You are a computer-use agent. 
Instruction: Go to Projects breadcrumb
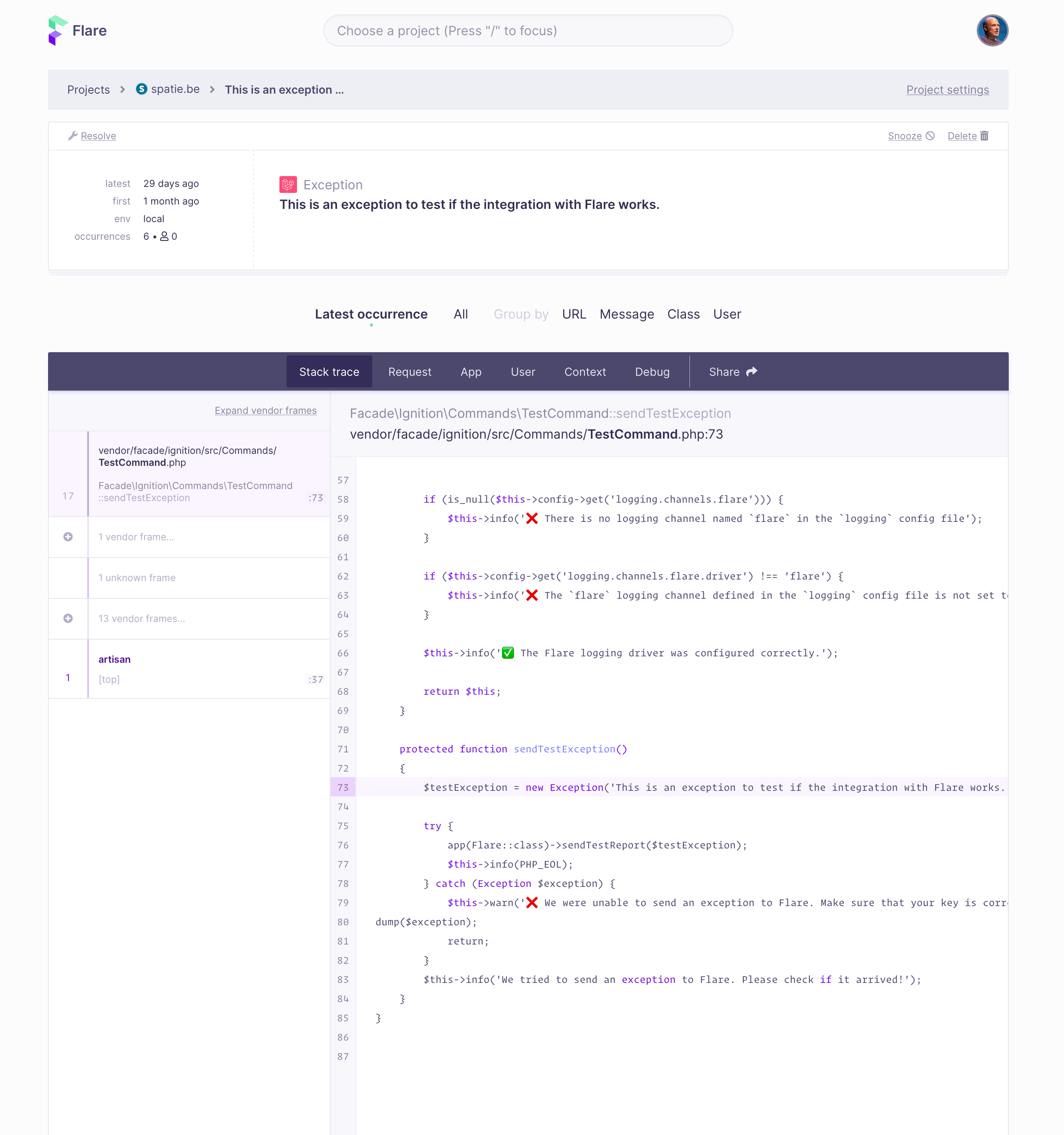[x=88, y=90]
